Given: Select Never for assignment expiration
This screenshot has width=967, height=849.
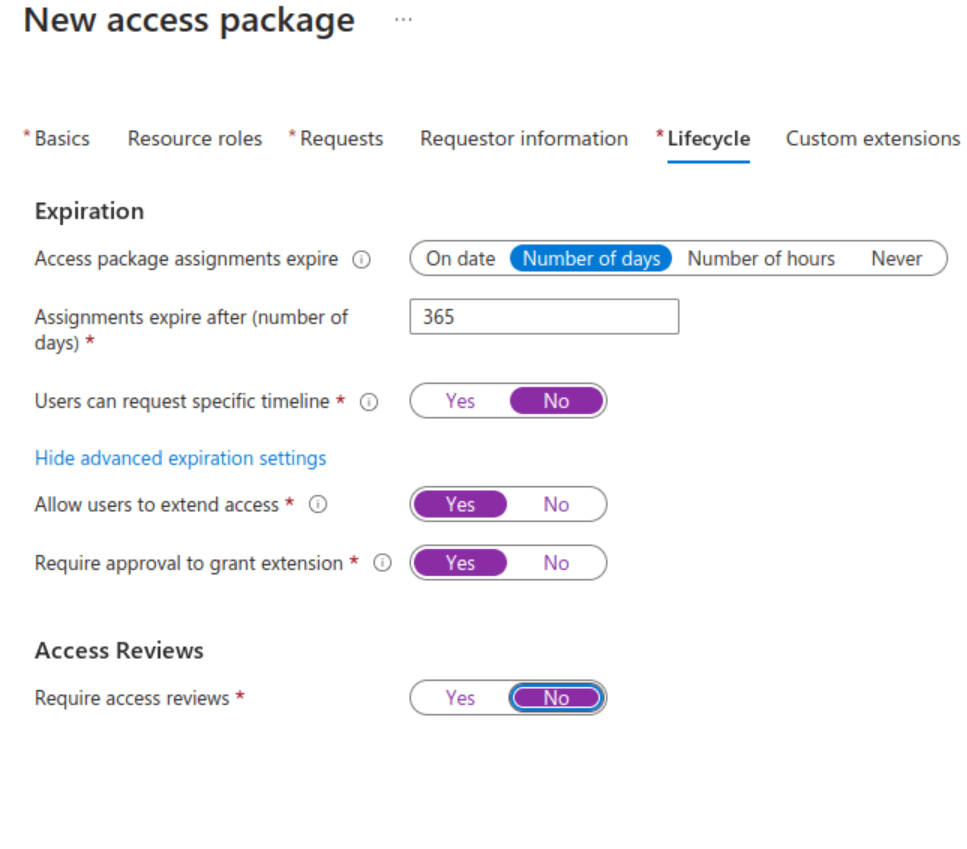Looking at the screenshot, I should pyautogui.click(x=896, y=259).
